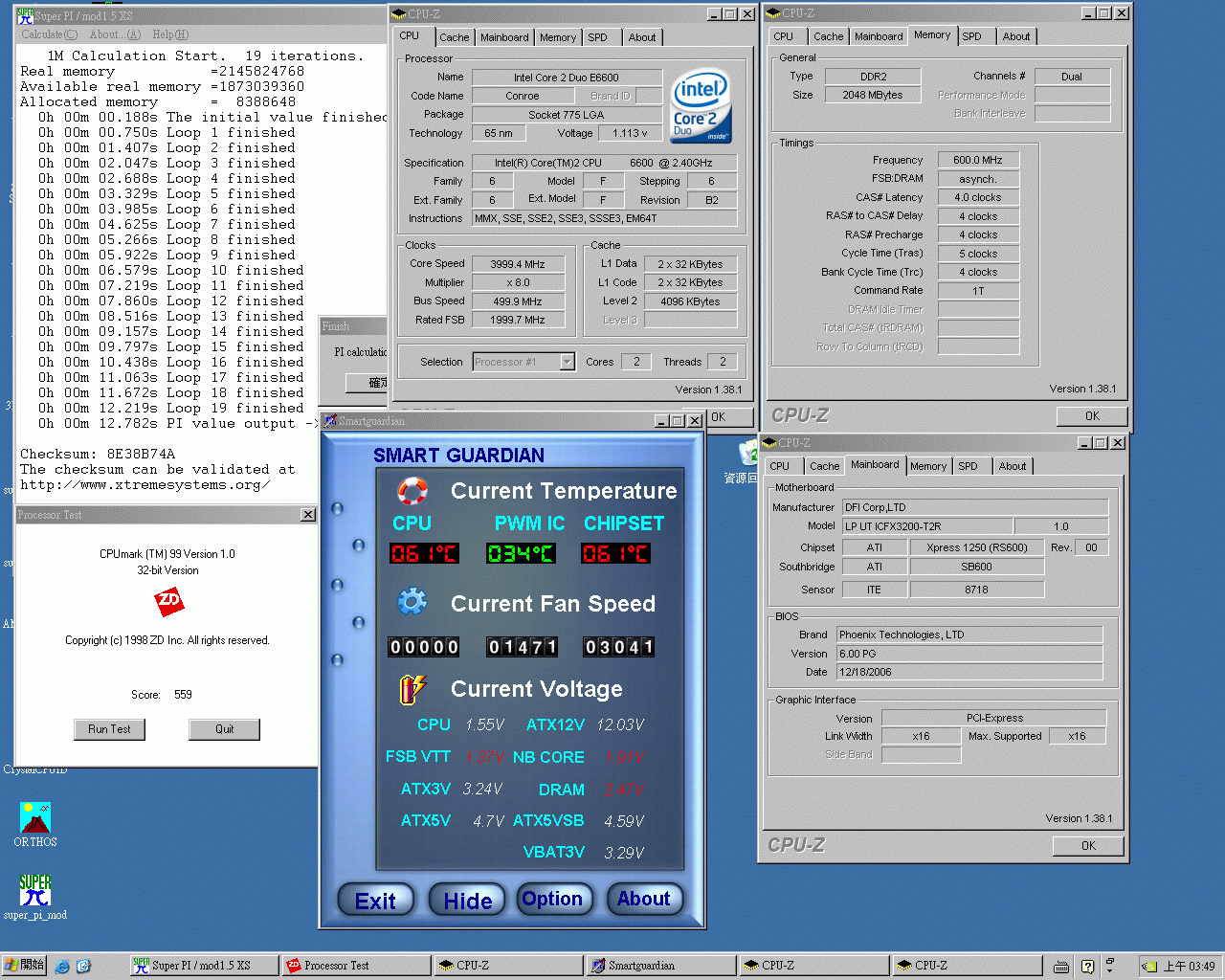Click the CPU voltage 1.55V in Smart Guardian
The width and height of the screenshot is (1225, 980).
[485, 725]
